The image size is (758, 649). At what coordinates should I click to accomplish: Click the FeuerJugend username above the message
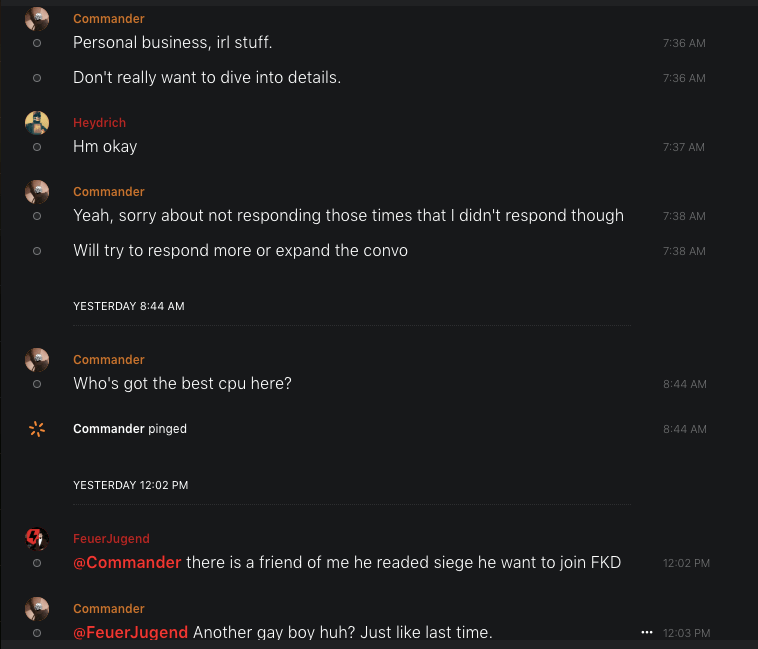click(111, 539)
